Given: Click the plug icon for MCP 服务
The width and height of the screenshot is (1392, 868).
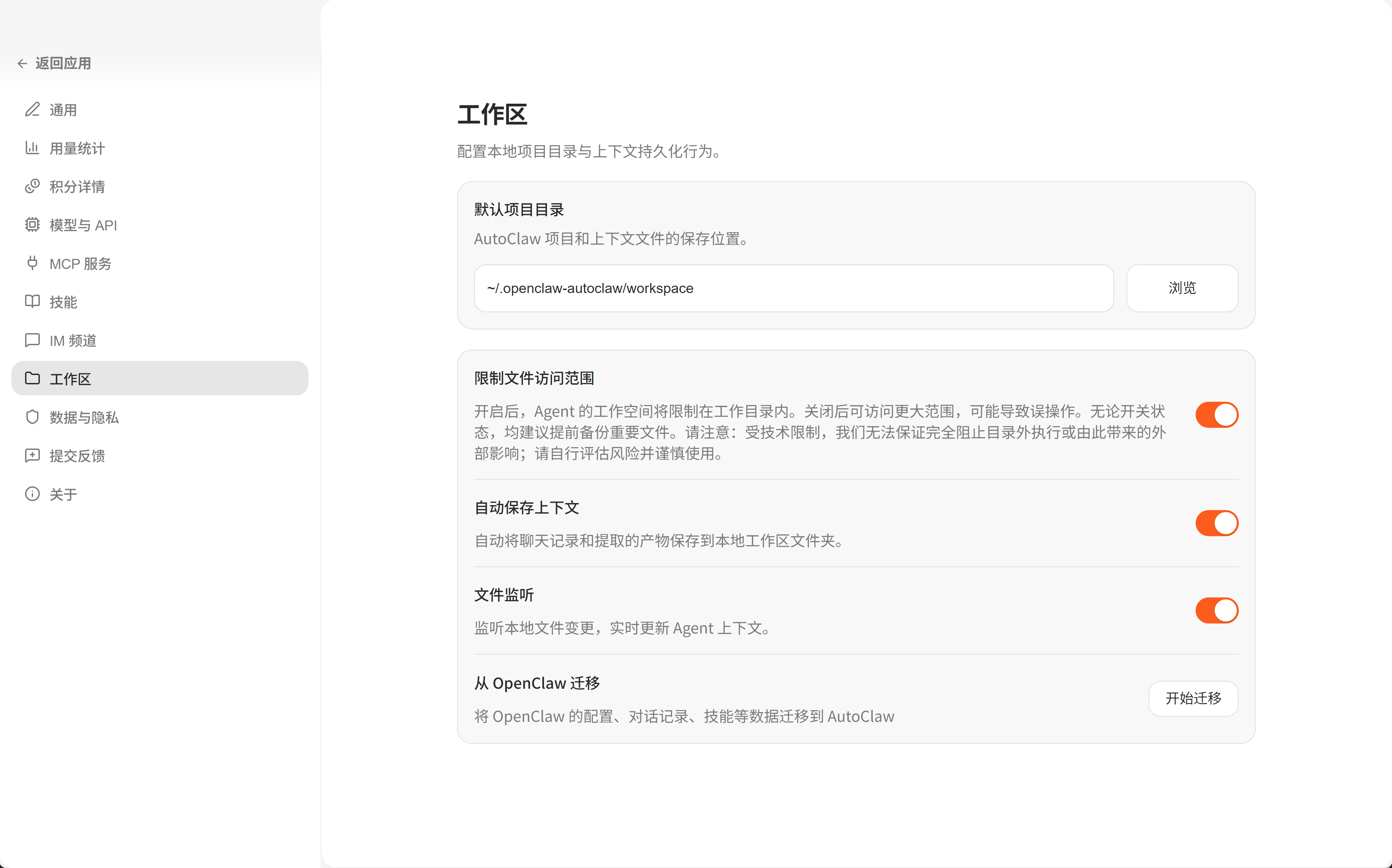Looking at the screenshot, I should tap(32, 263).
